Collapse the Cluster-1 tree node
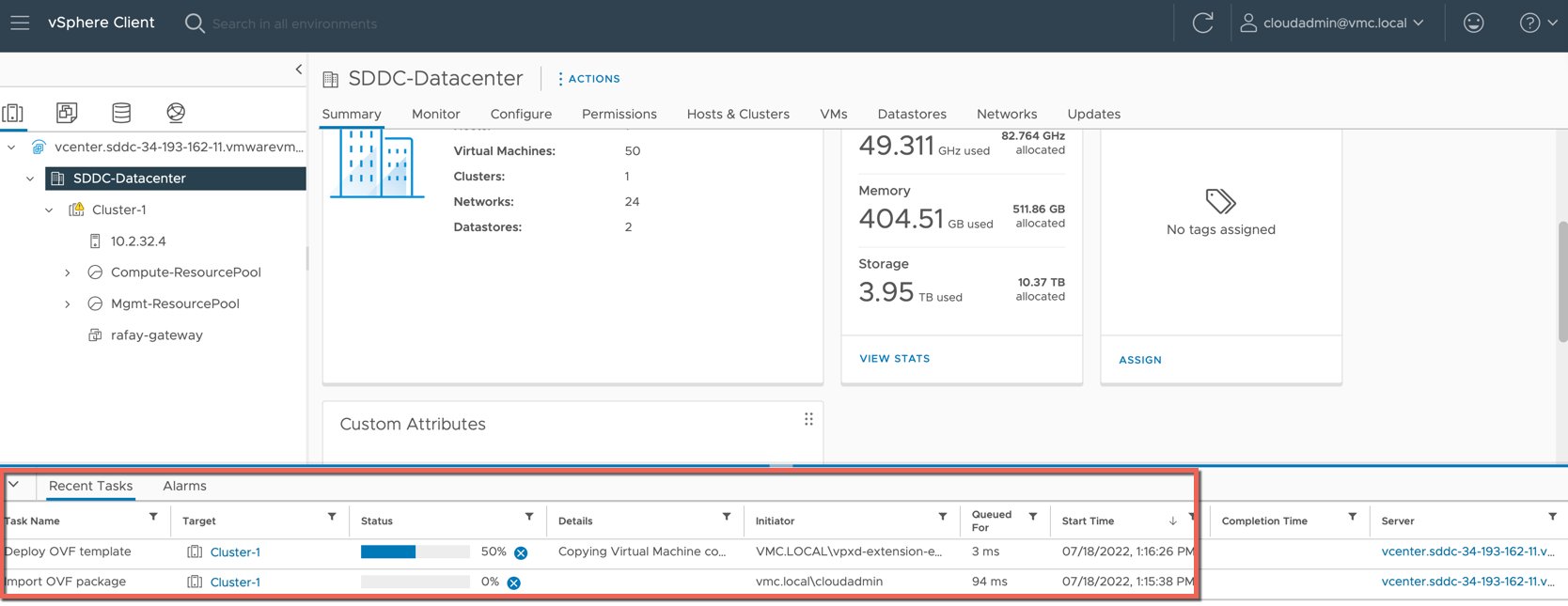Screen dimensions: 1568x606 point(49,210)
